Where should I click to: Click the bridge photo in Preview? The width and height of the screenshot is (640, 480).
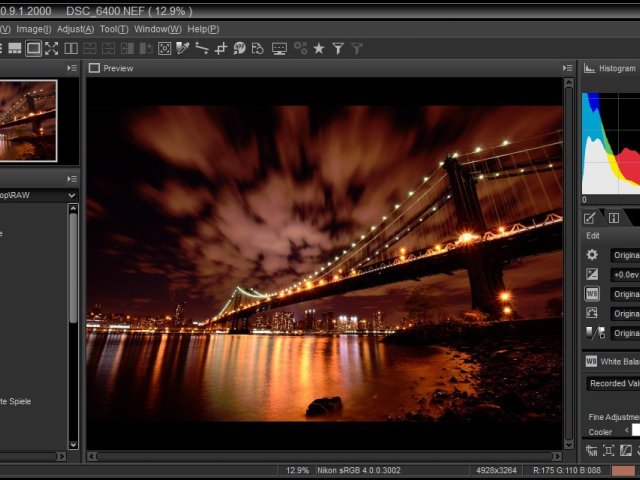click(324, 264)
